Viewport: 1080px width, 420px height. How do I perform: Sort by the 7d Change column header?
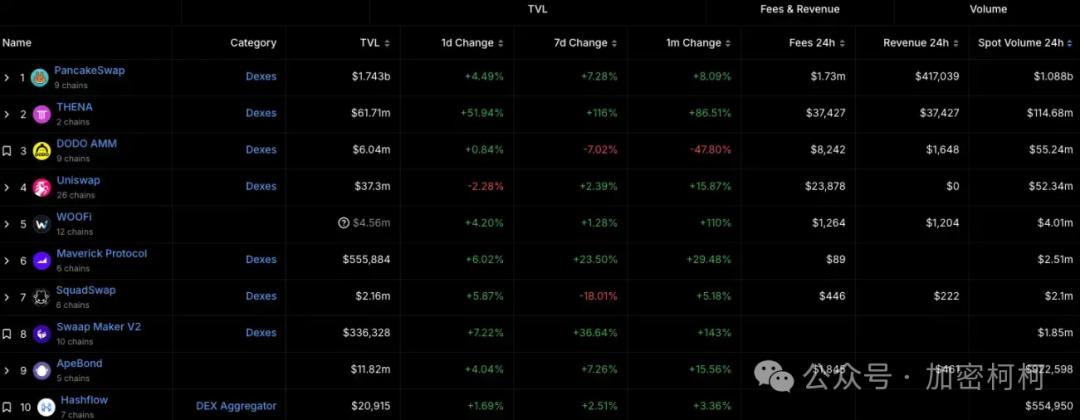[x=580, y=43]
